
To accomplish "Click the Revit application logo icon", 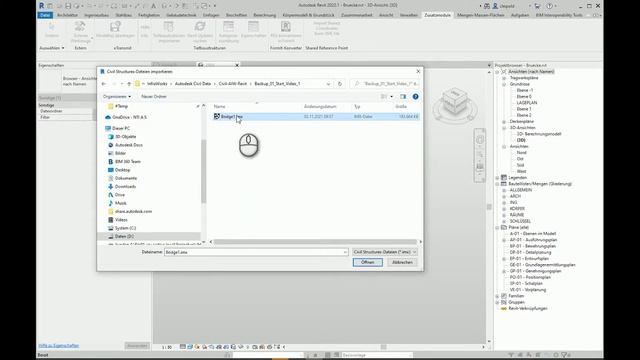I will click(x=41, y=6).
